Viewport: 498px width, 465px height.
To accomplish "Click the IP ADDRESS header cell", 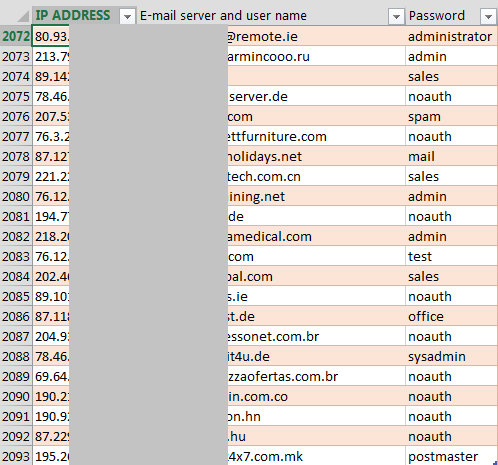I will [84, 16].
